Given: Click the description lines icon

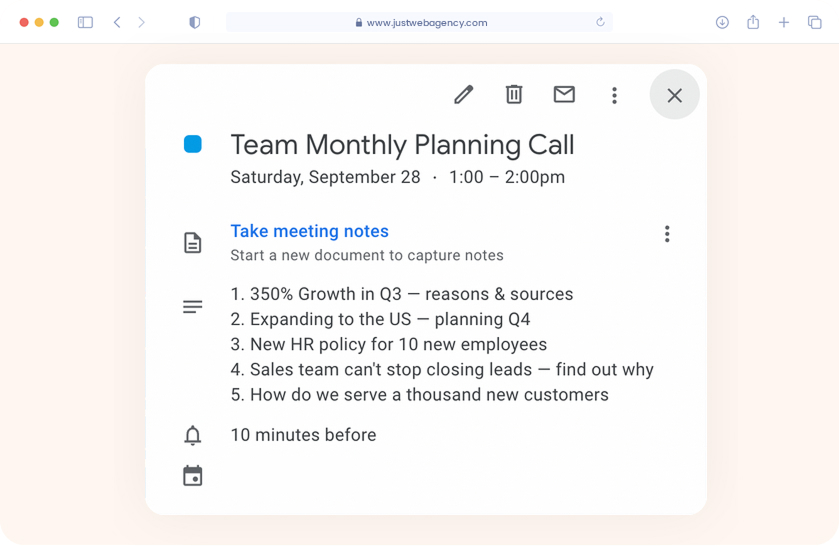Looking at the screenshot, I should tap(193, 307).
